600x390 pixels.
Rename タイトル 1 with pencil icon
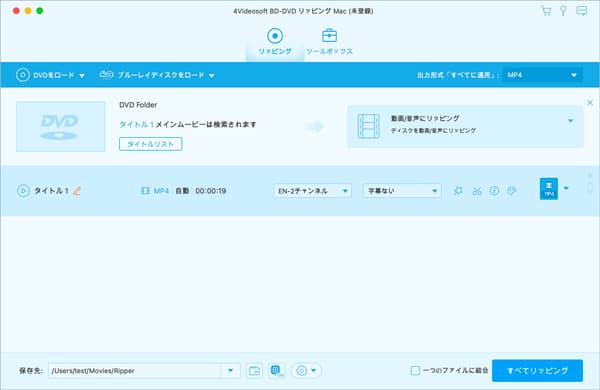pyautogui.click(x=77, y=191)
